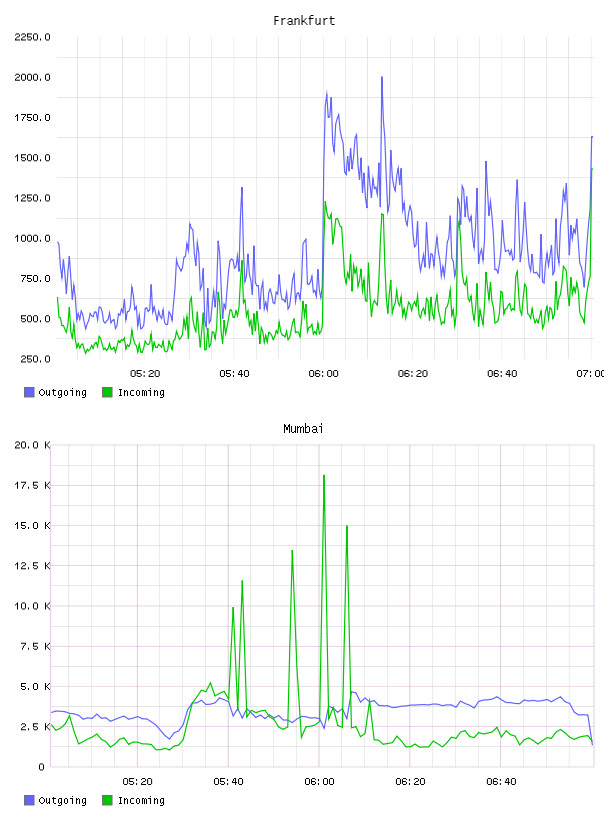
Task: Click the 05:20 time label in Frankfurt chart
Action: point(145,374)
